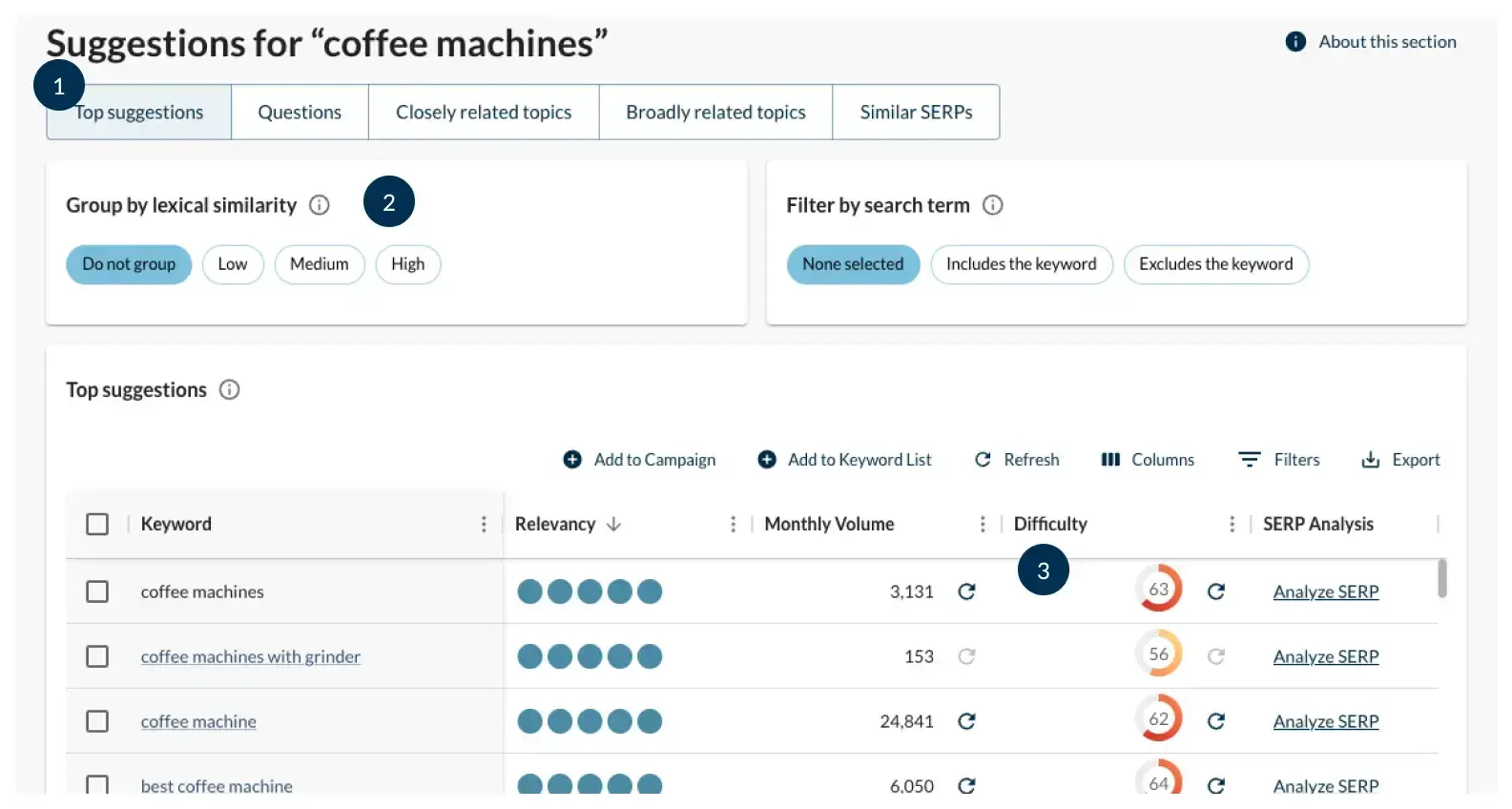Open the Columns selector
Screen dimensions: 1512x809
pos(1148,460)
